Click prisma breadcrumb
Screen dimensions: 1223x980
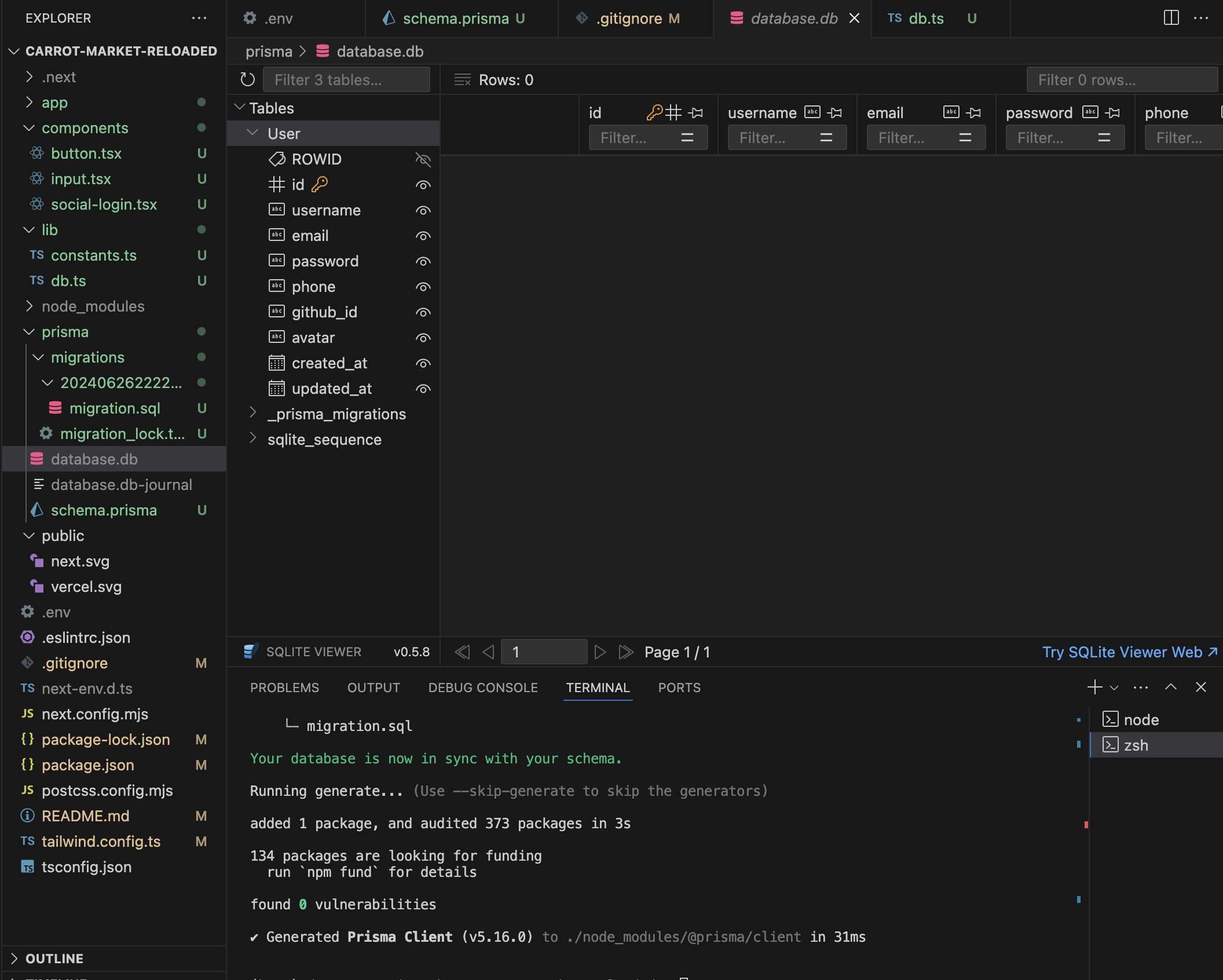click(269, 52)
